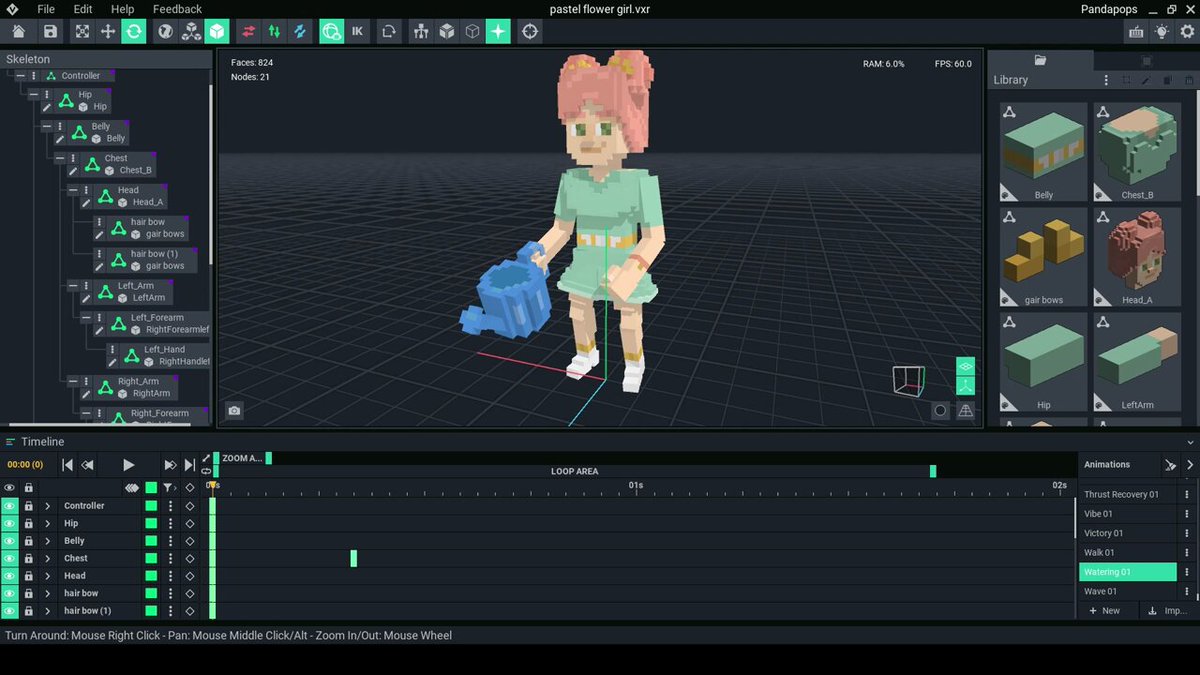Screen dimensions: 1200x675
Task: Click the green color box of Hip track
Action: point(151,524)
